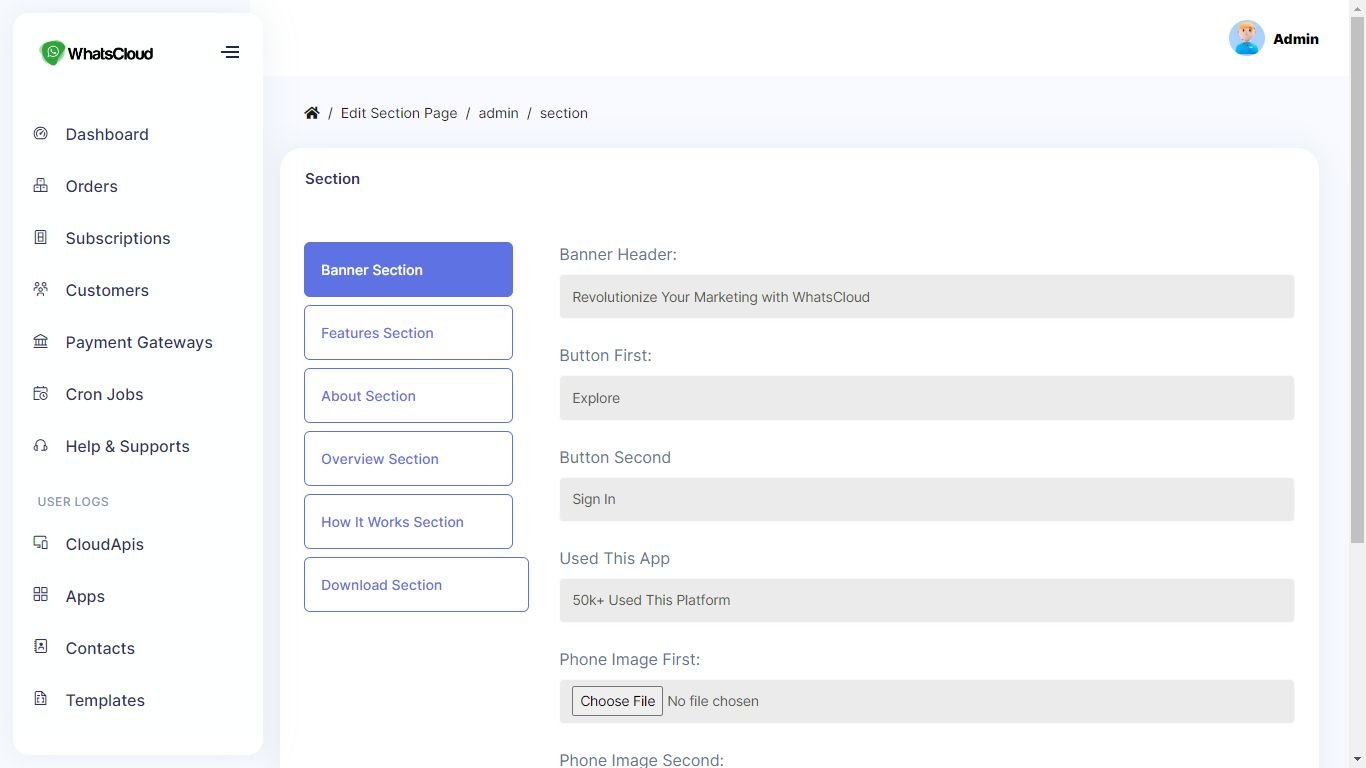Click the Banner Header input field
The image size is (1366, 768).
click(926, 297)
